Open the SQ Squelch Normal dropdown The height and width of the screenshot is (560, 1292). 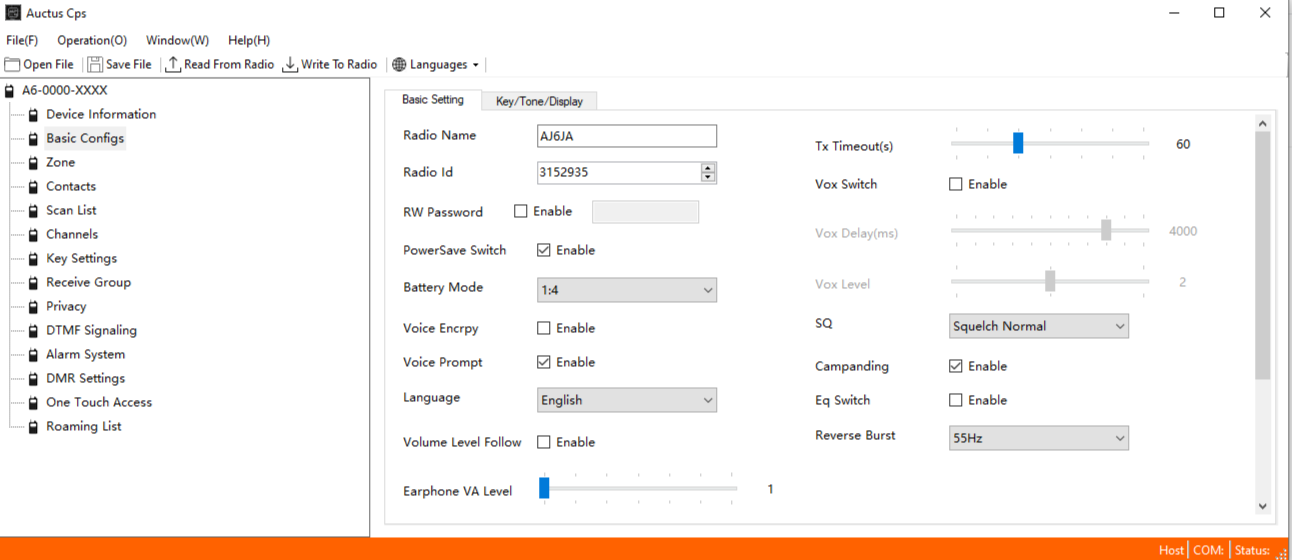[1038, 326]
